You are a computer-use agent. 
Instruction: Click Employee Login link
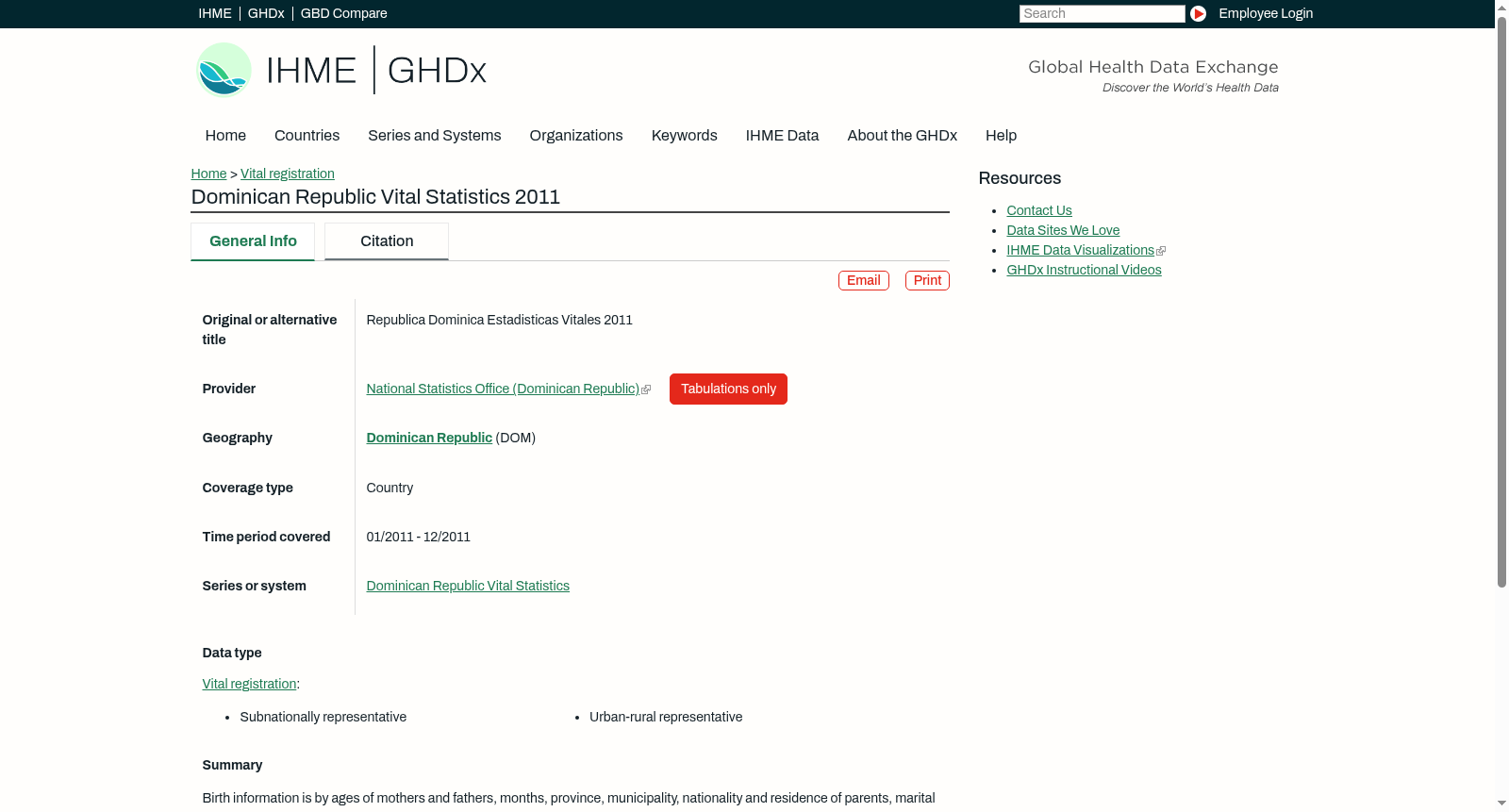1266,13
